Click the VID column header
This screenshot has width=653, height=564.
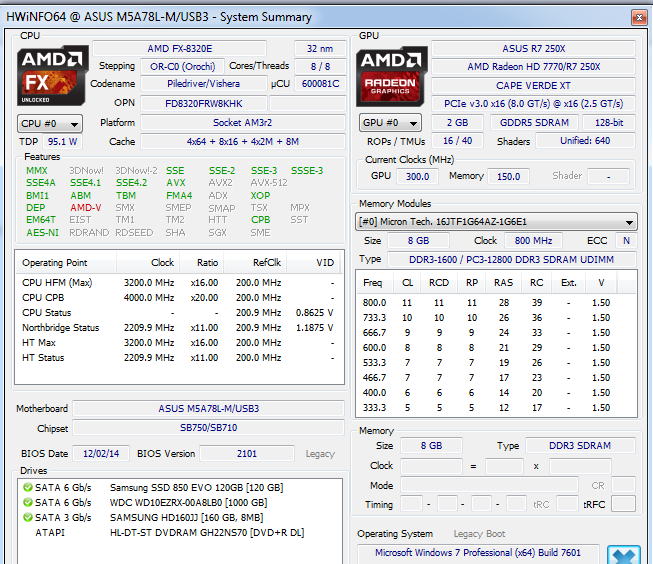tap(314, 263)
